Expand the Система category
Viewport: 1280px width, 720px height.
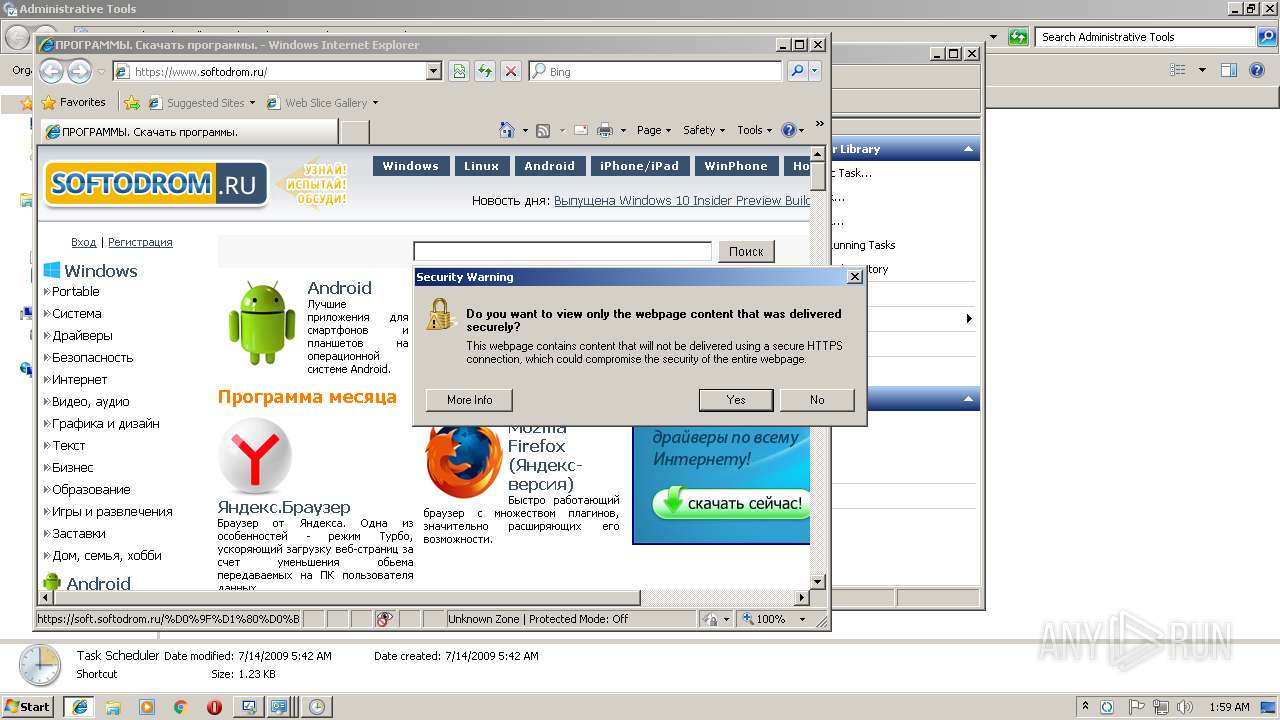[76, 313]
